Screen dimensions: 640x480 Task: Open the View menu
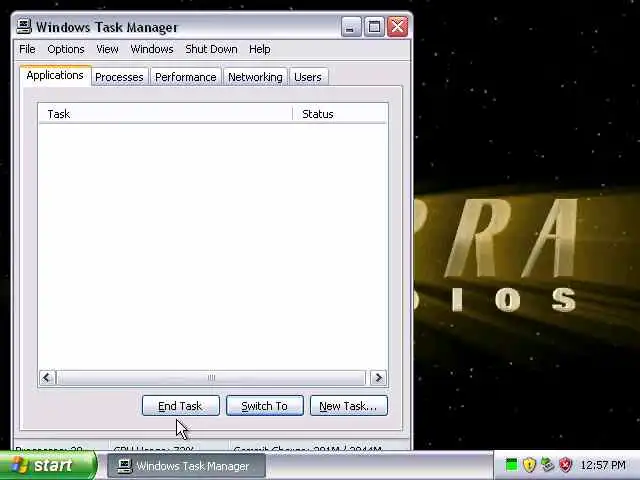click(x=107, y=49)
